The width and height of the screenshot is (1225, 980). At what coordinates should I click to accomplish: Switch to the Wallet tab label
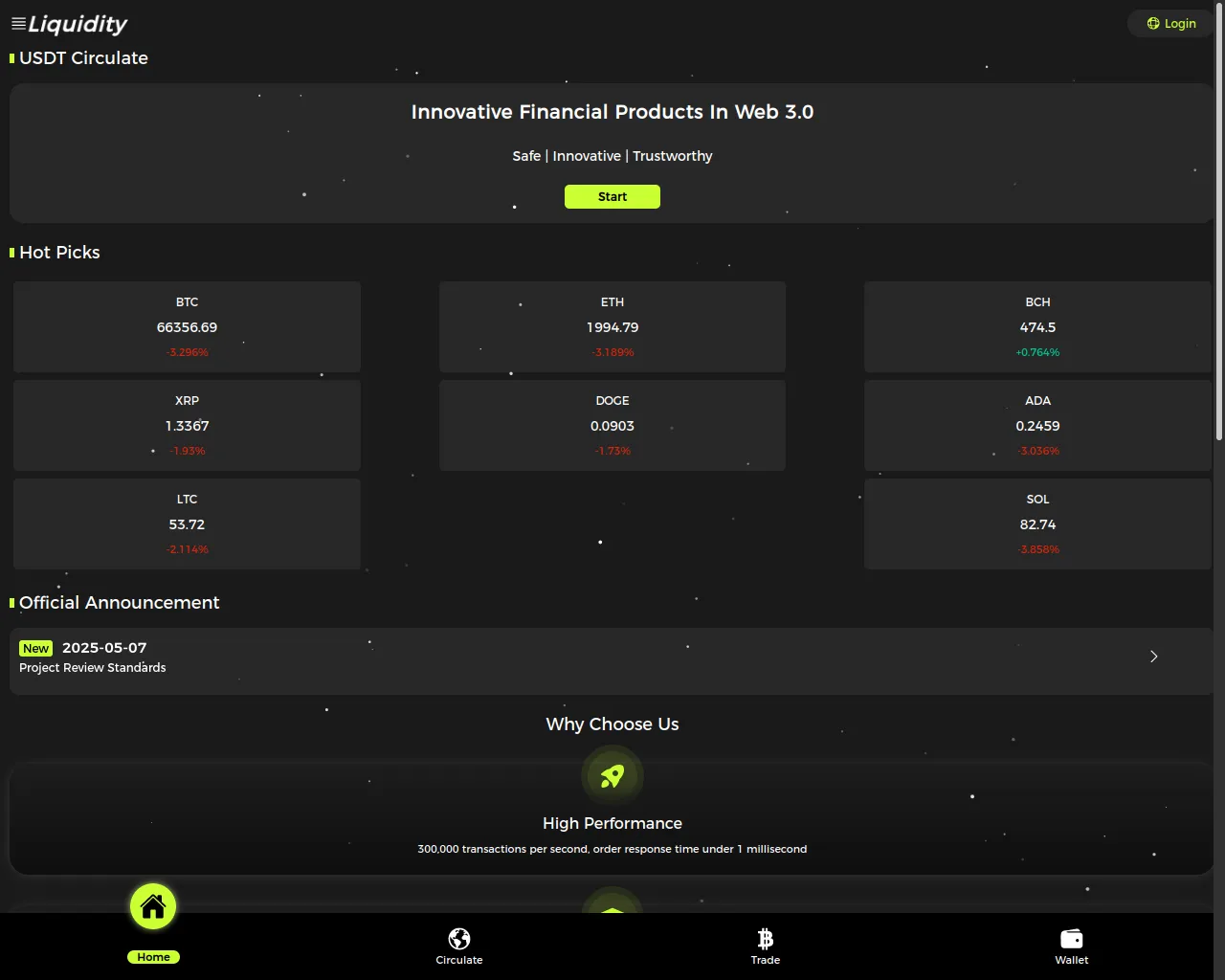coord(1072,960)
